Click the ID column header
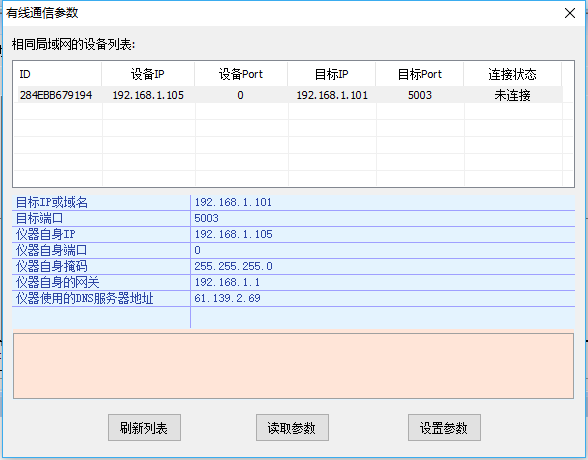This screenshot has width=588, height=460. [x=57, y=74]
